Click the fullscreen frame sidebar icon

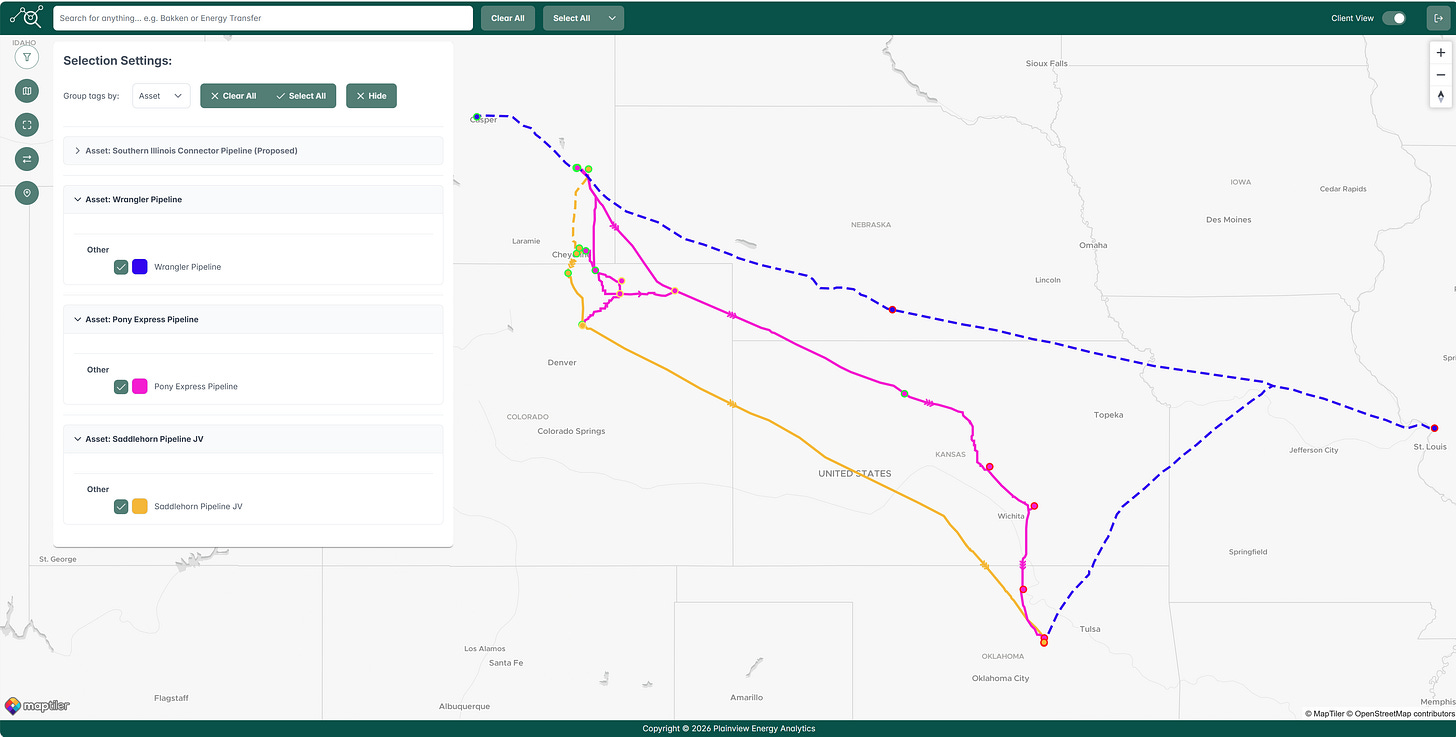coord(27,125)
